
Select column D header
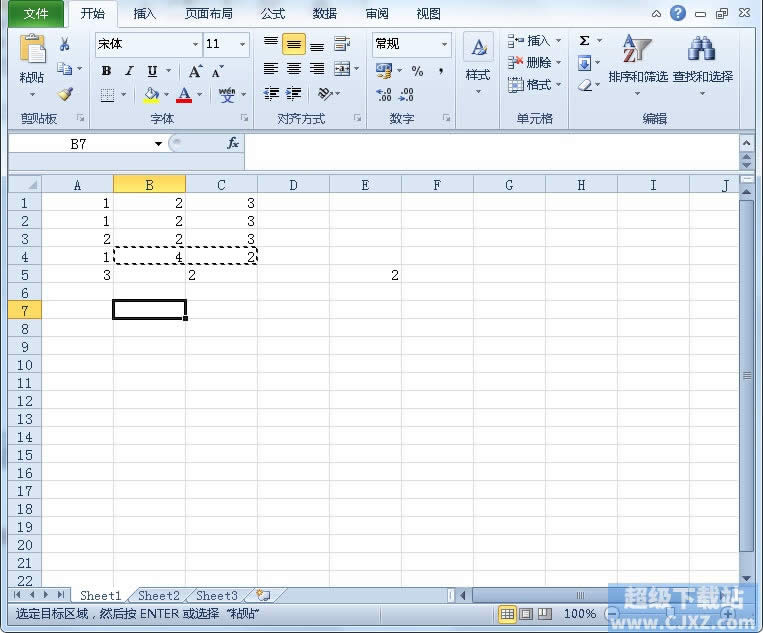click(293, 185)
